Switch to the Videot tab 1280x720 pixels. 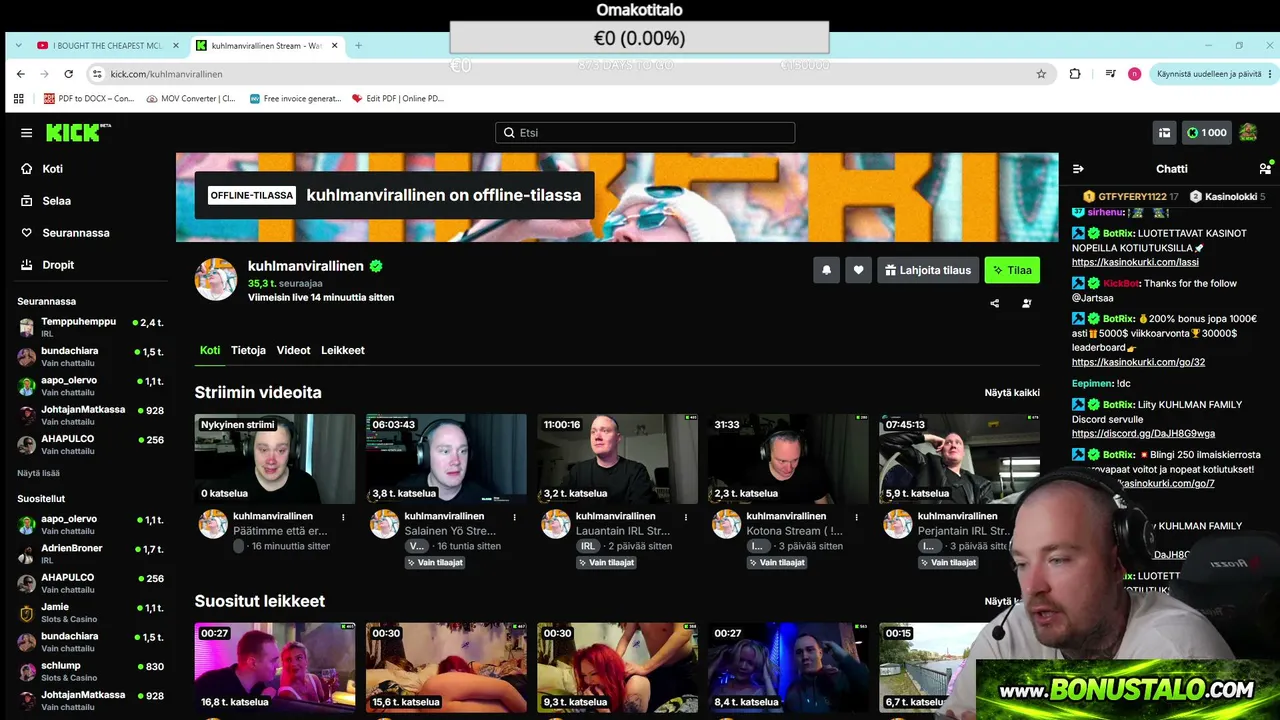tap(293, 350)
